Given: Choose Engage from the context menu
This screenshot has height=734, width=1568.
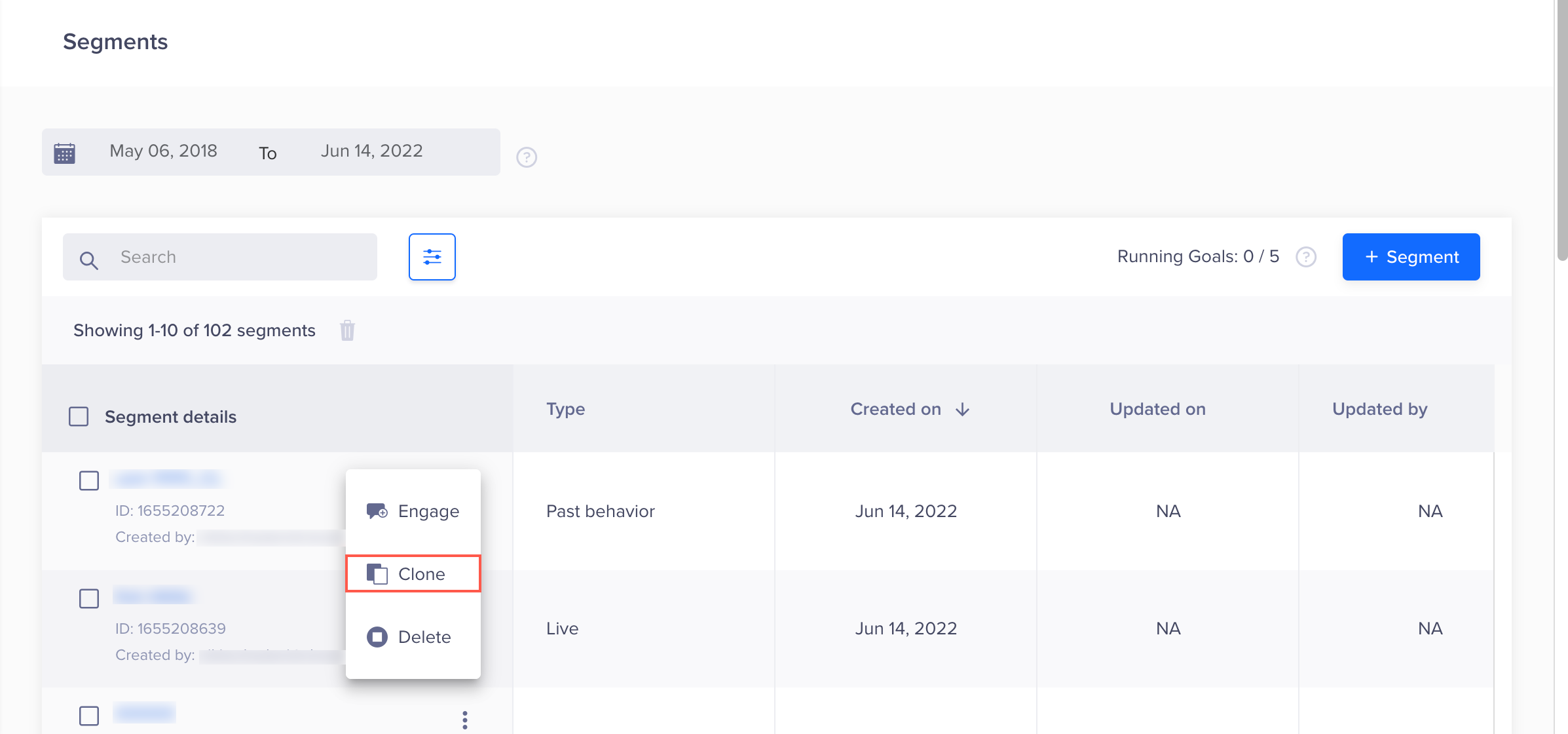Looking at the screenshot, I should [x=413, y=511].
